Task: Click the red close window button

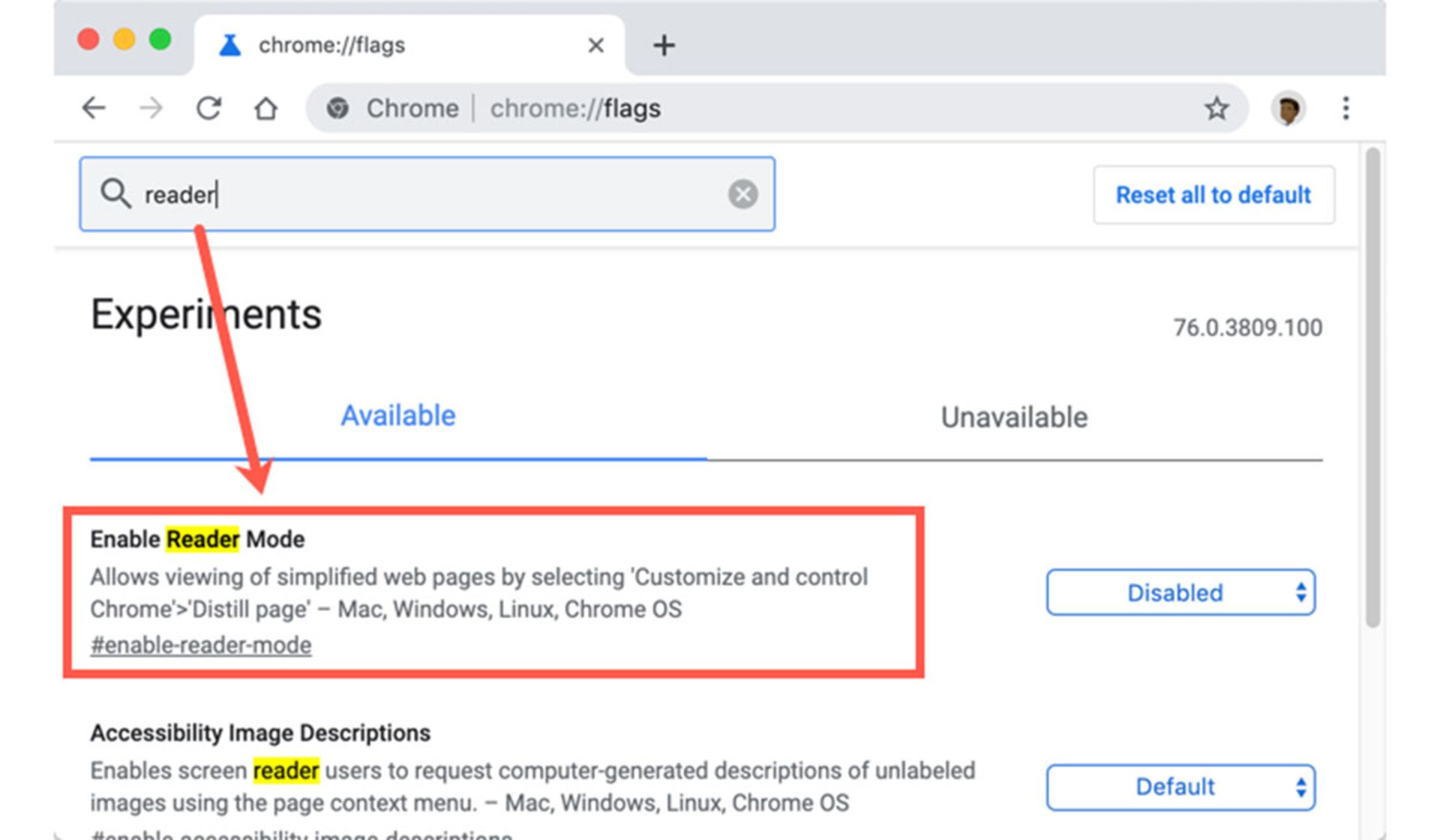Action: click(88, 39)
